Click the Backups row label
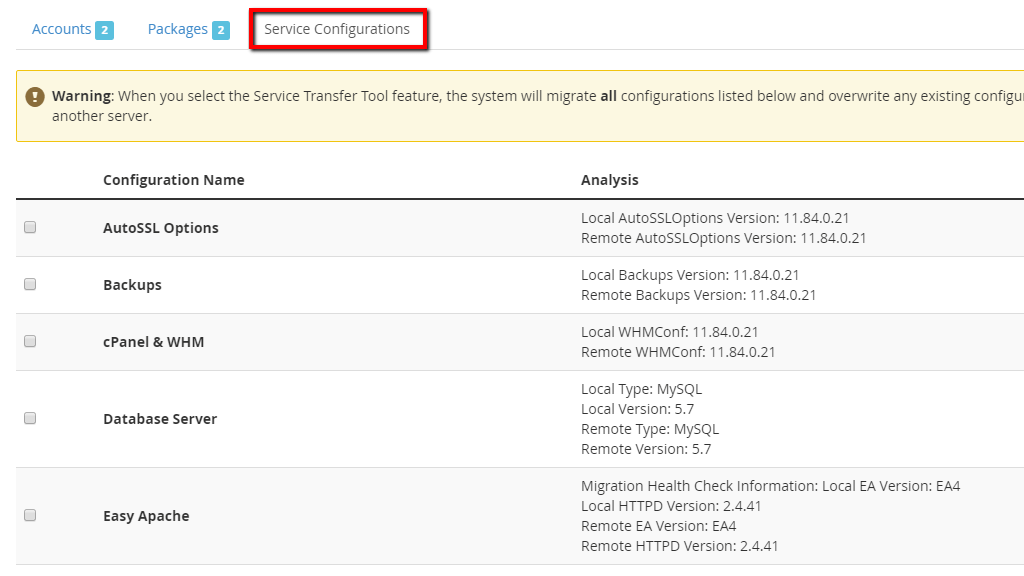Screen dimensions: 1024x576 [133, 285]
